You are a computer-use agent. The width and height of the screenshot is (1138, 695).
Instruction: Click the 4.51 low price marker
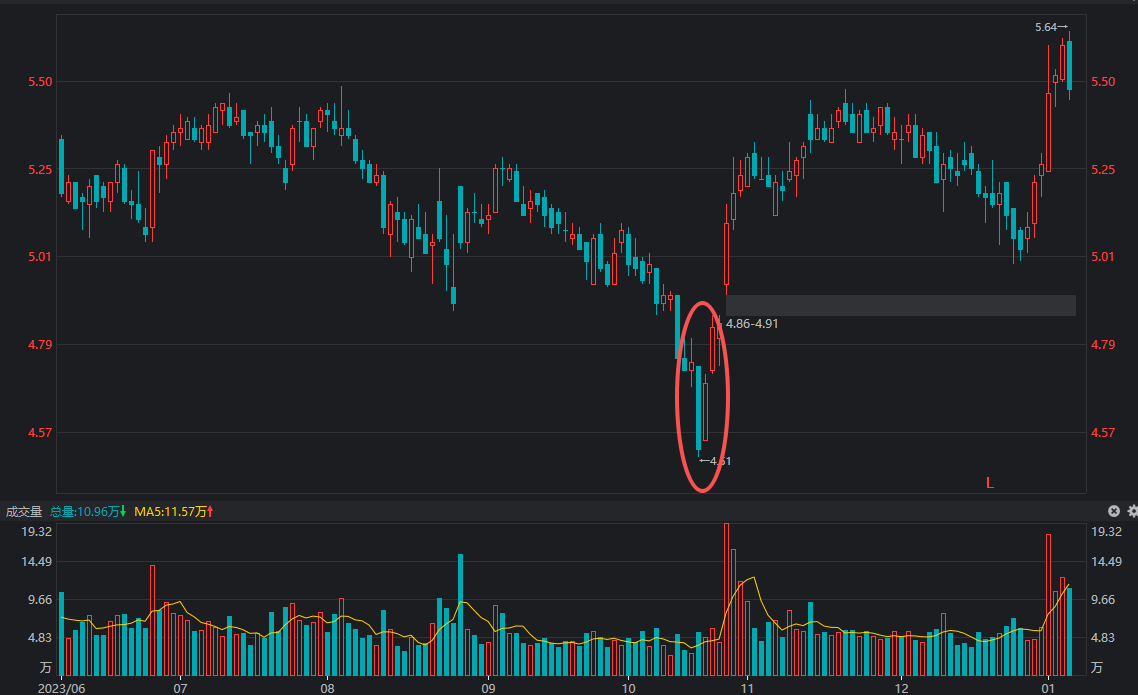click(x=716, y=461)
